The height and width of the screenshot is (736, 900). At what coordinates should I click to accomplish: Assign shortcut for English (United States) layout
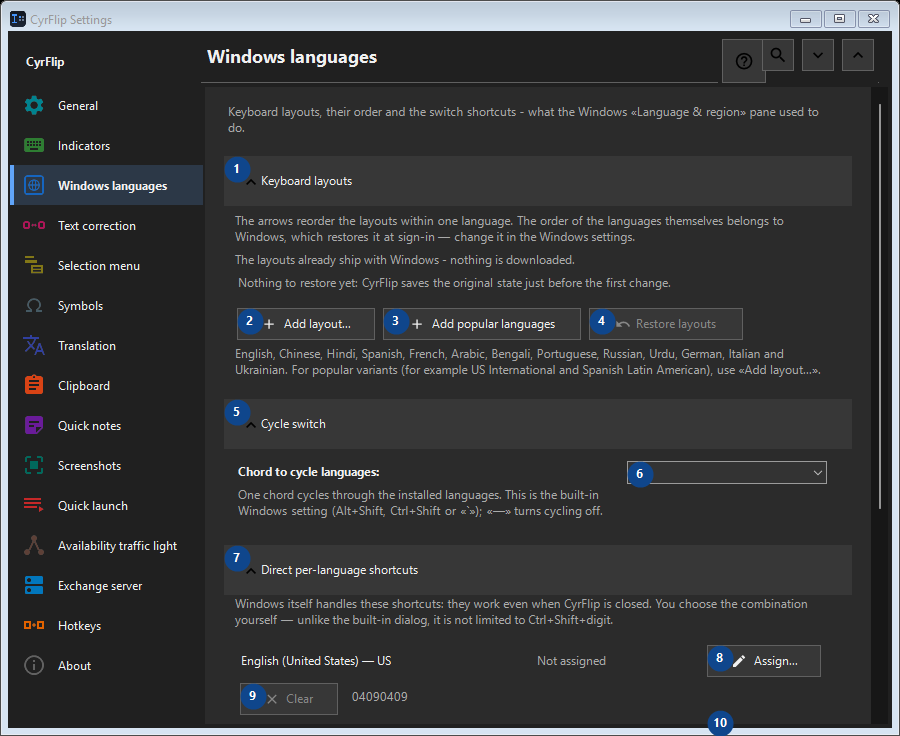pyautogui.click(x=764, y=661)
